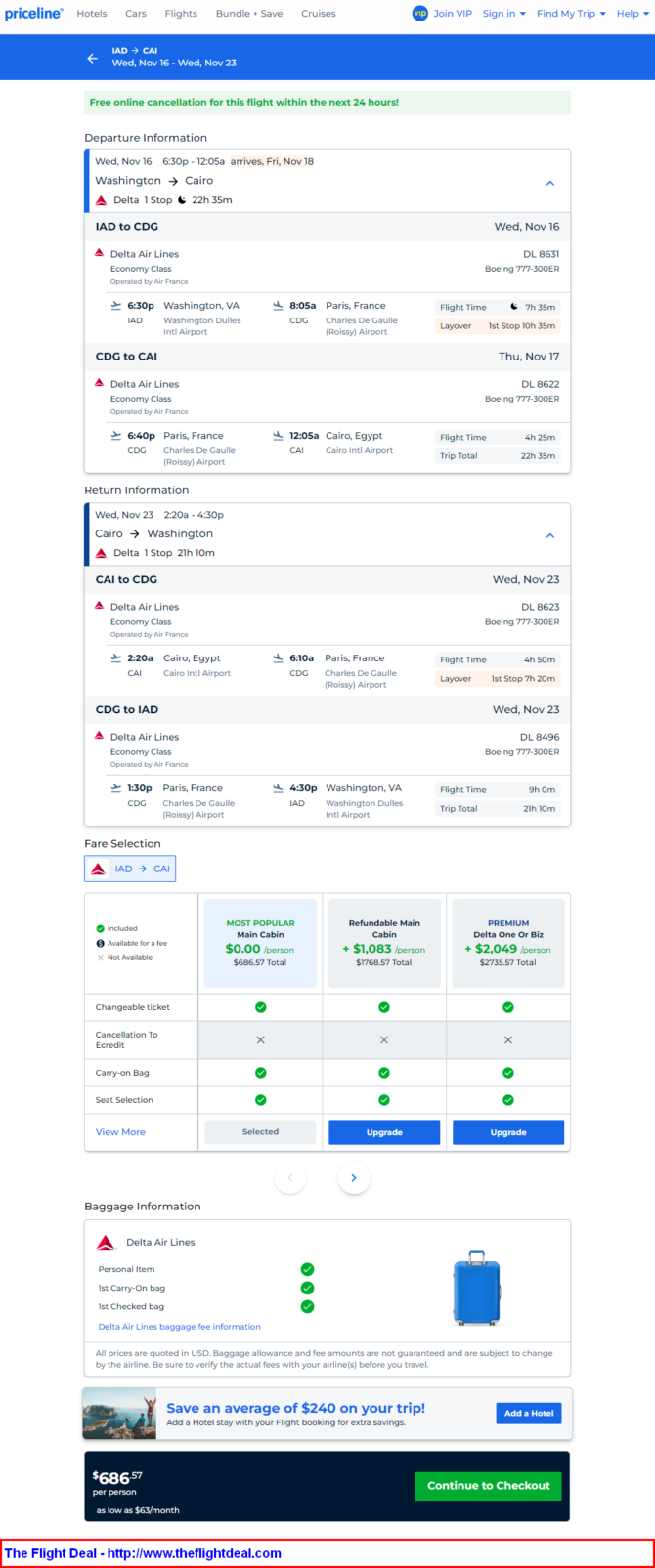Click the hotel promo thumbnail image
The height and width of the screenshot is (1568, 655).
click(118, 1414)
